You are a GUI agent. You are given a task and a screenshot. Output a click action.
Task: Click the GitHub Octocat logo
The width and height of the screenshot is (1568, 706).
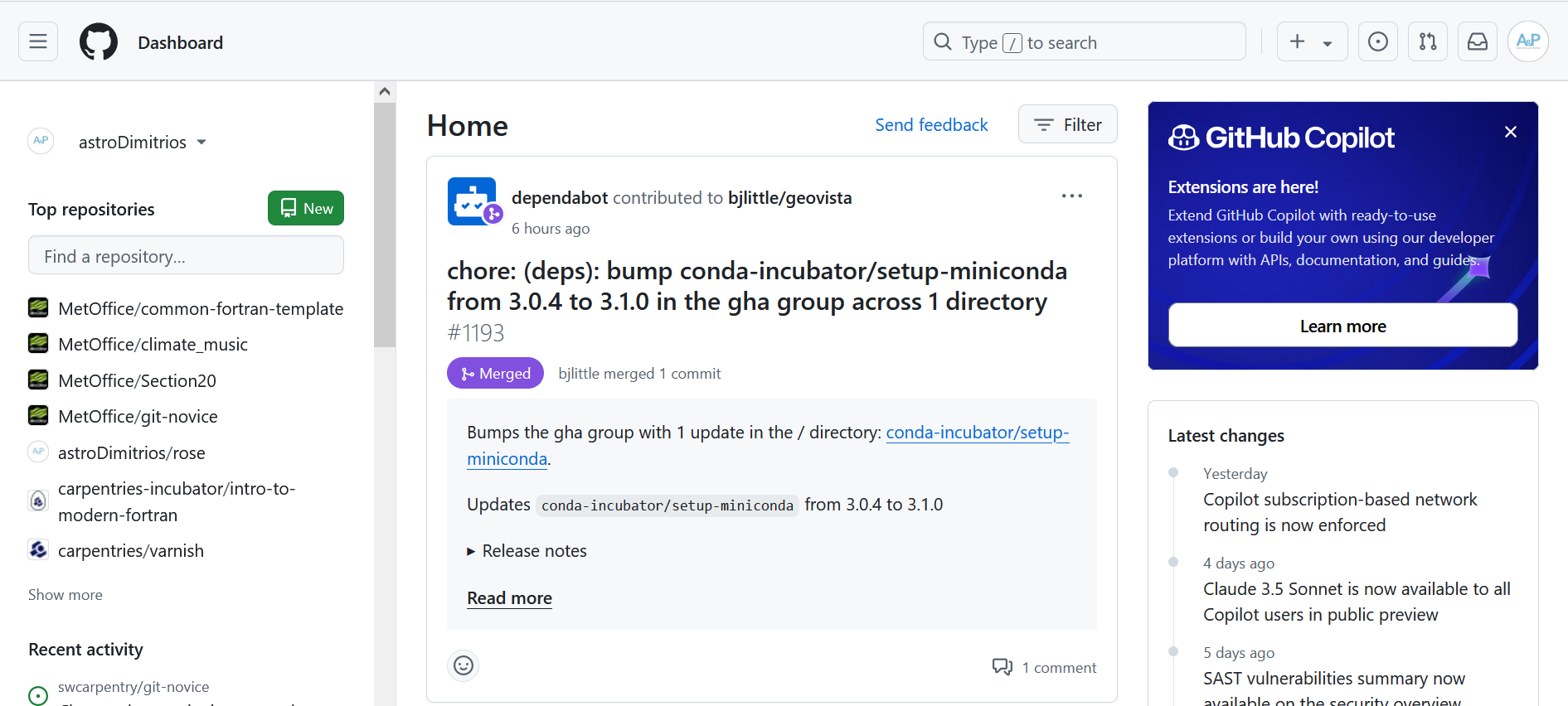[99, 41]
